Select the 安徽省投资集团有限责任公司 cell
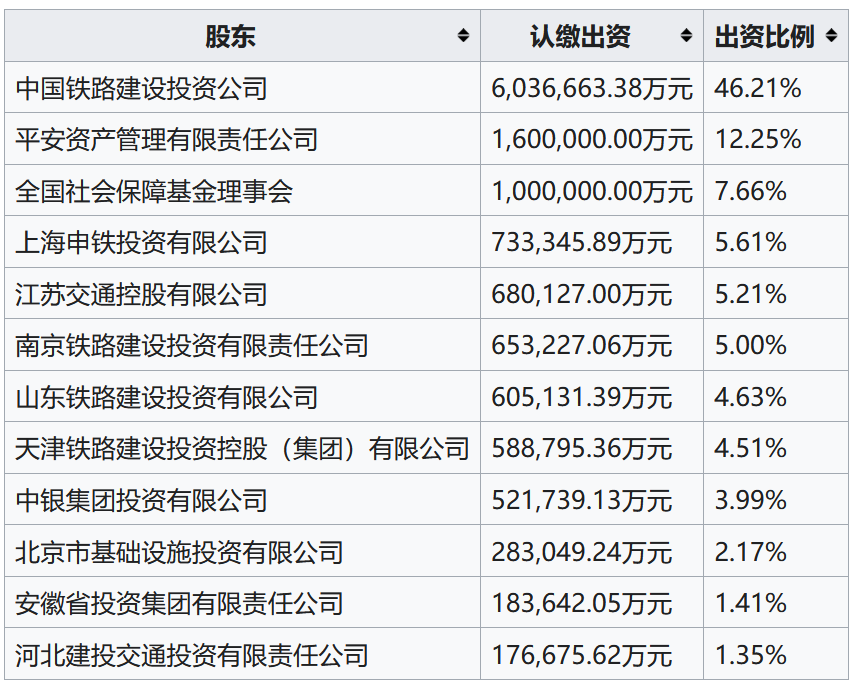This screenshot has width=856, height=692. (242, 602)
